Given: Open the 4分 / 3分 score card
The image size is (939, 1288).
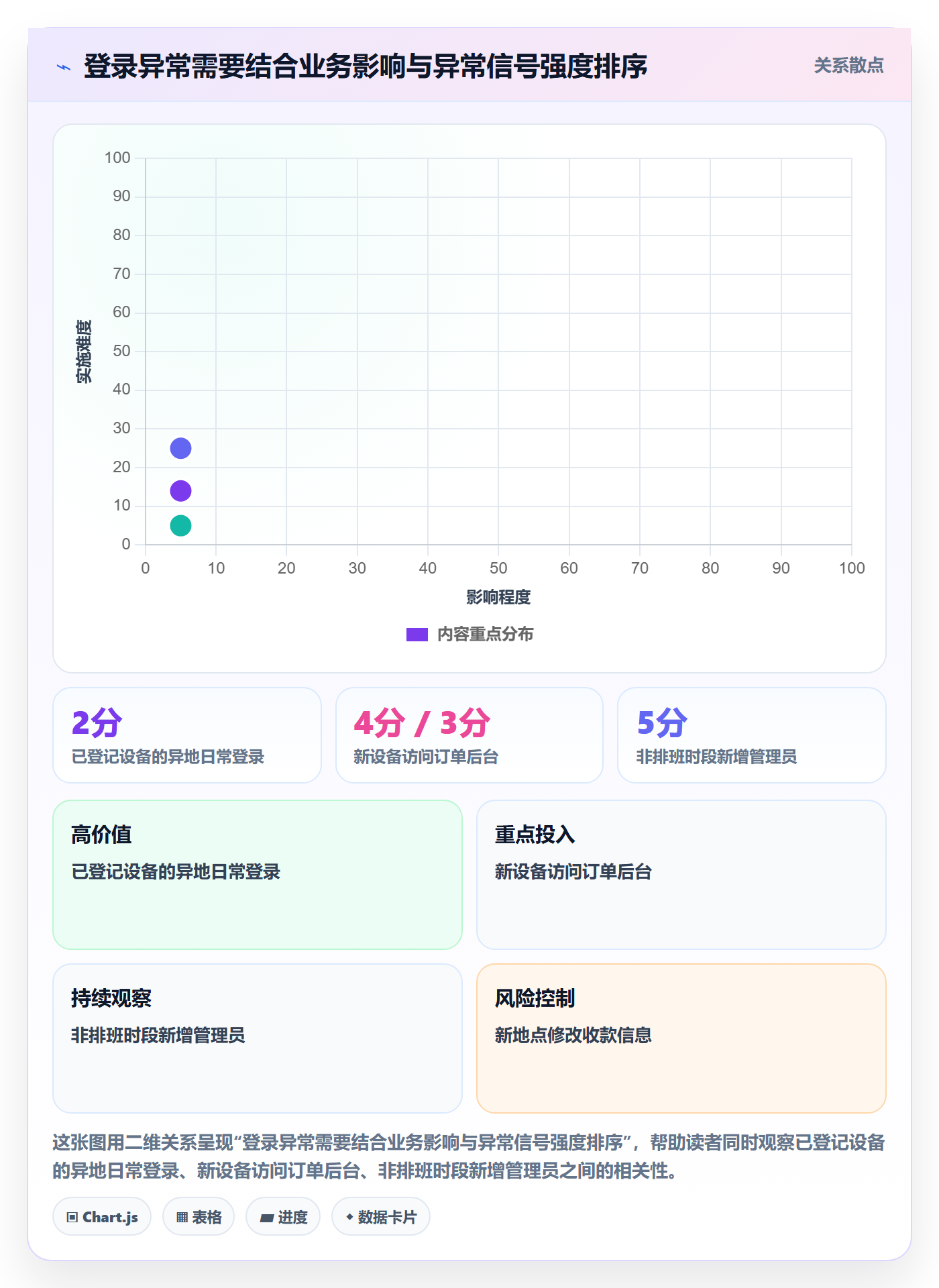Looking at the screenshot, I should point(469,735).
